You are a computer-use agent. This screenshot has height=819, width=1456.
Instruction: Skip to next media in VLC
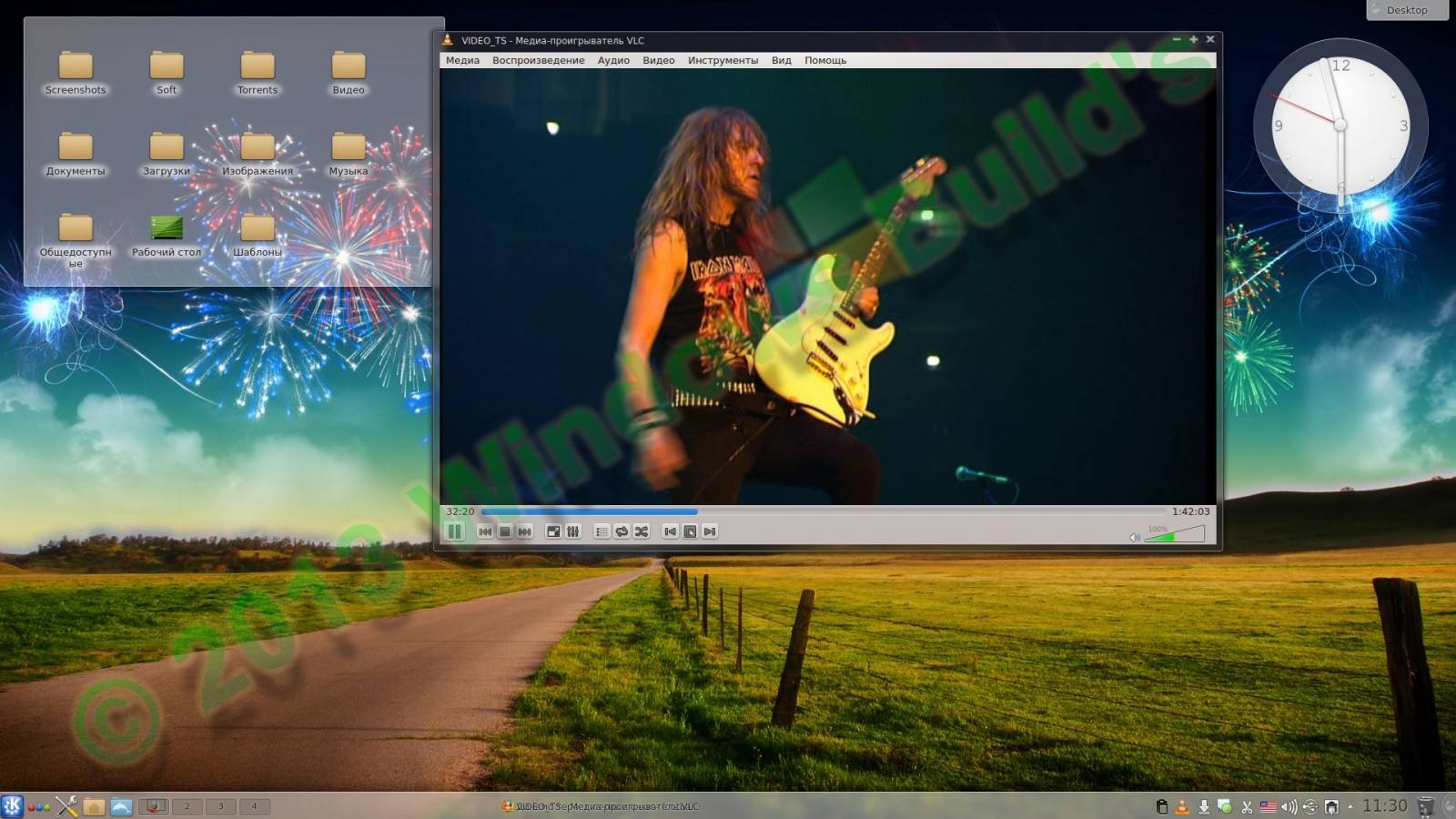coord(525,531)
